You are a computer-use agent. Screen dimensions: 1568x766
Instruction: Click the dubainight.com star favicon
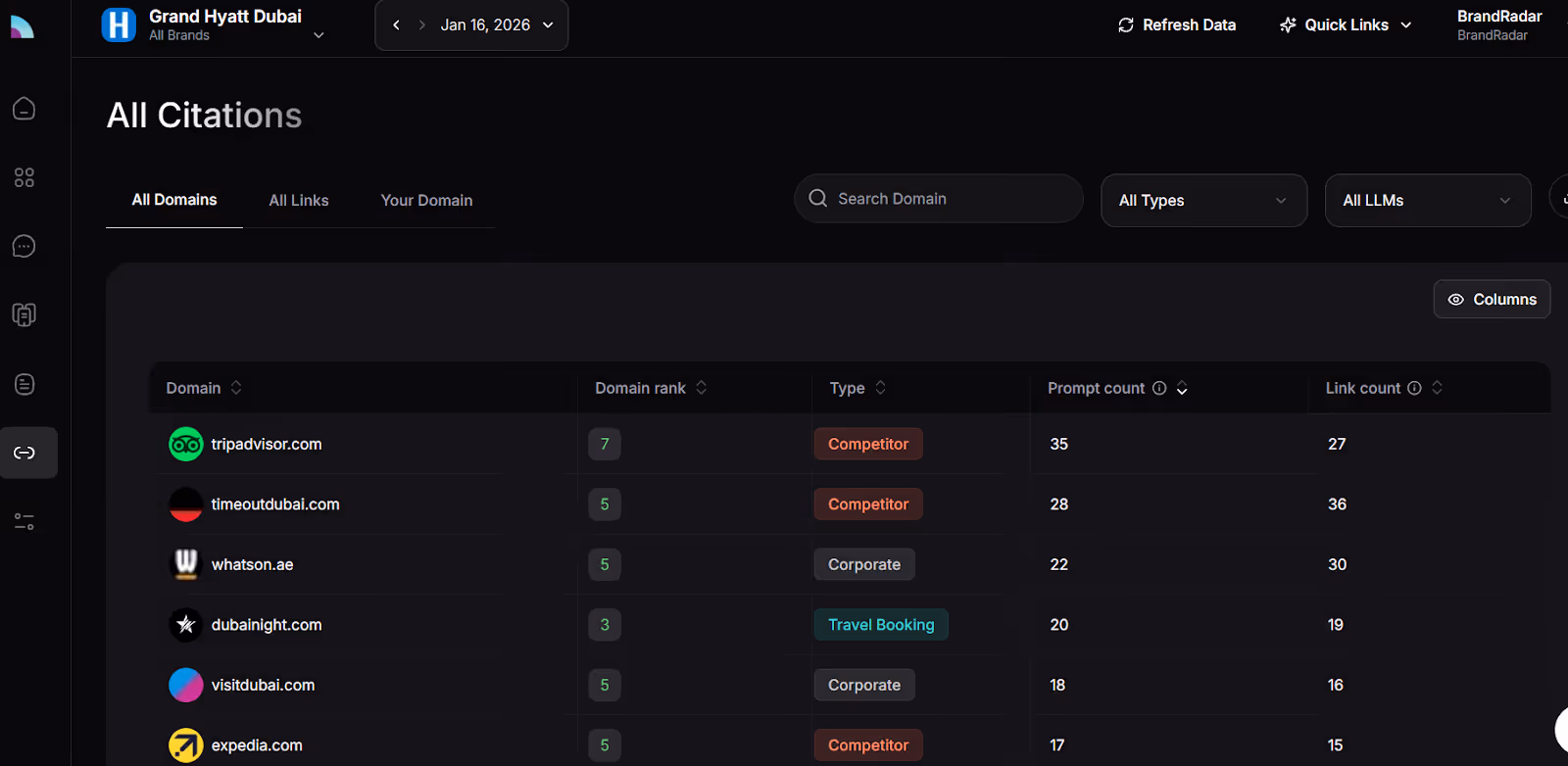[x=186, y=625]
